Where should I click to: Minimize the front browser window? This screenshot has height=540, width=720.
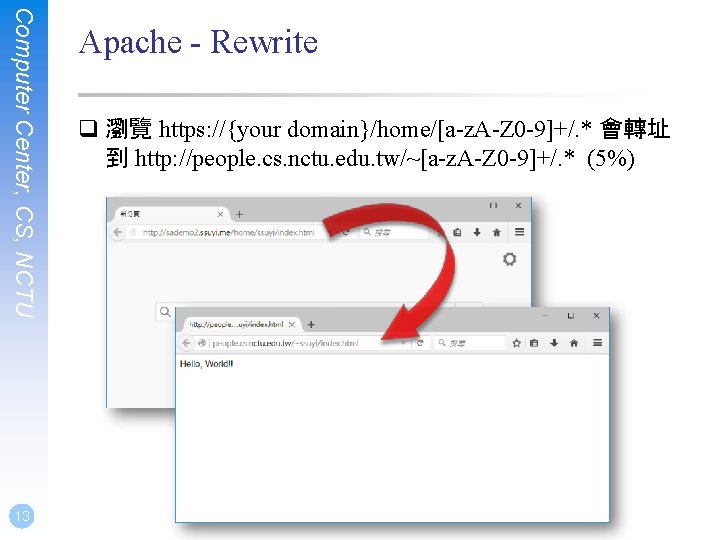click(545, 315)
